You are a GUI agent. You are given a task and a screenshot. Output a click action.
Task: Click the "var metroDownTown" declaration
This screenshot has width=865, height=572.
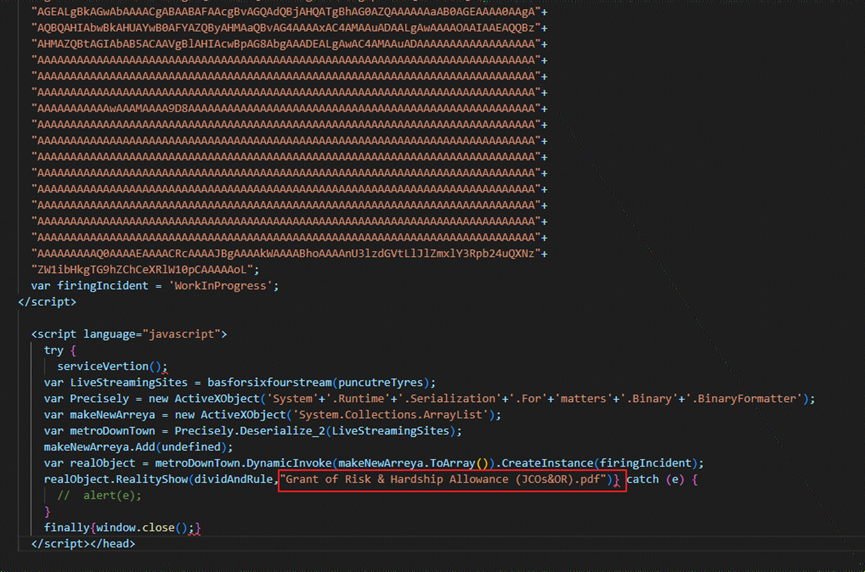tap(99, 431)
